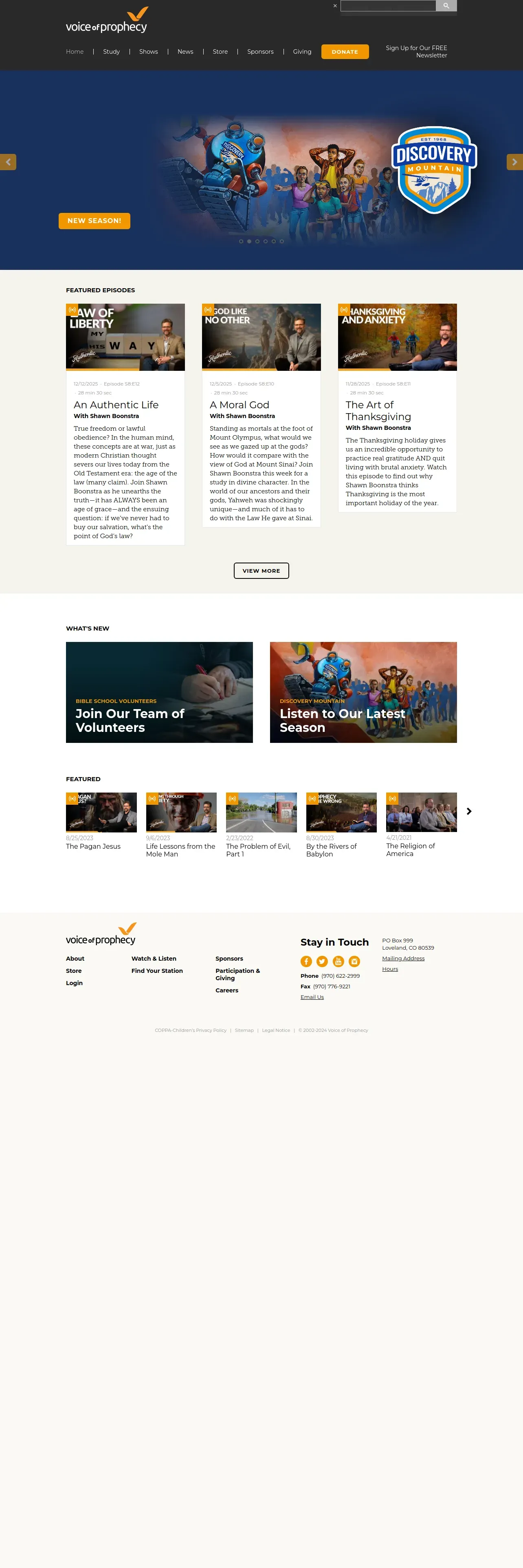Open the Hours link

390,969
